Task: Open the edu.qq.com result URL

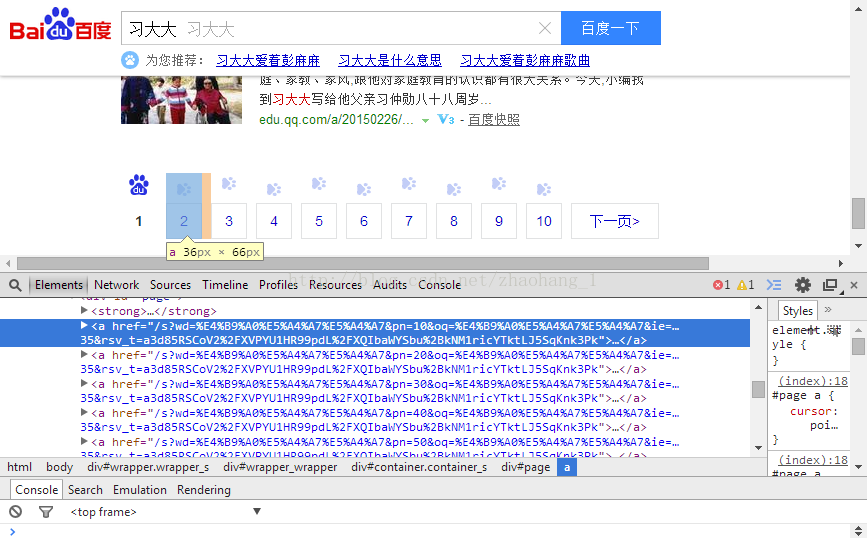Action: coord(336,119)
